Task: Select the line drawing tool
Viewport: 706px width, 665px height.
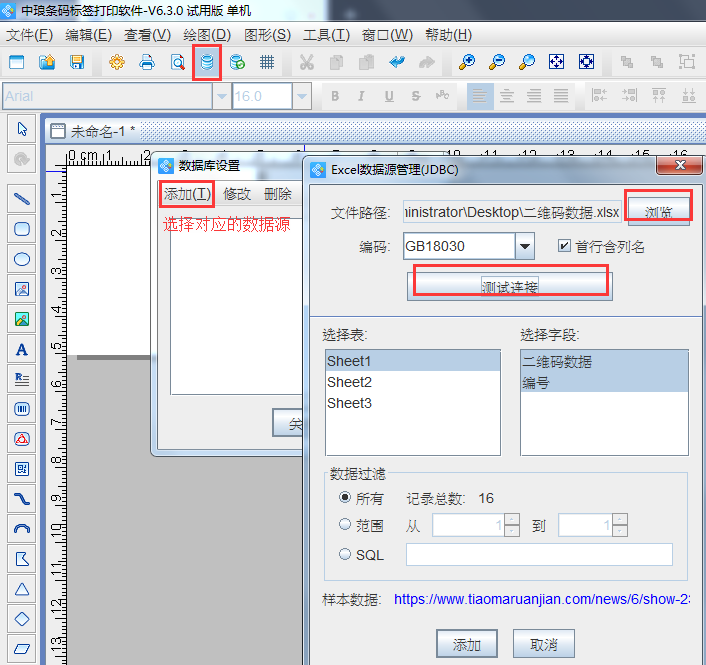Action: click(x=21, y=199)
